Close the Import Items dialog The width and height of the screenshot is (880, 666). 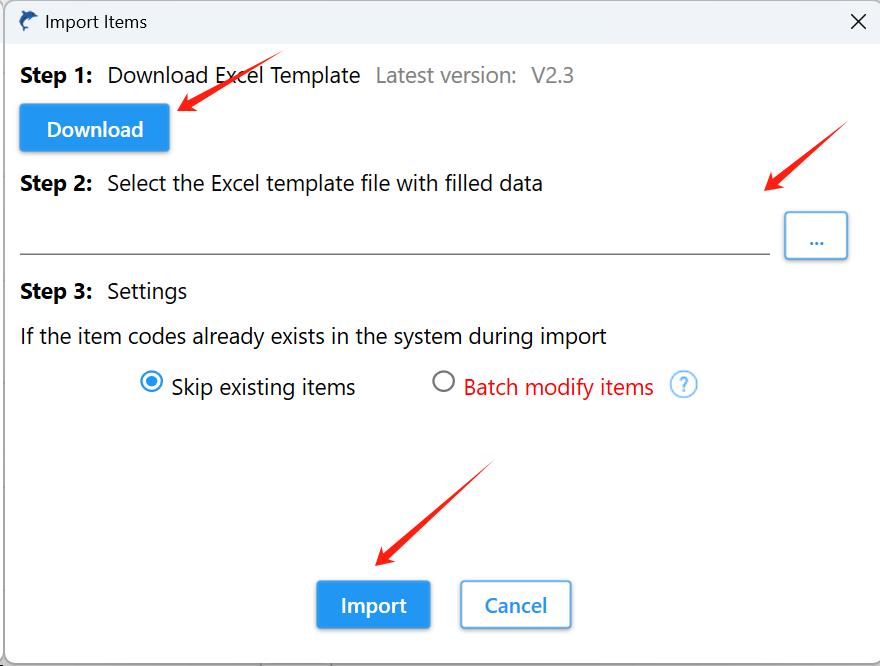pyautogui.click(x=858, y=22)
